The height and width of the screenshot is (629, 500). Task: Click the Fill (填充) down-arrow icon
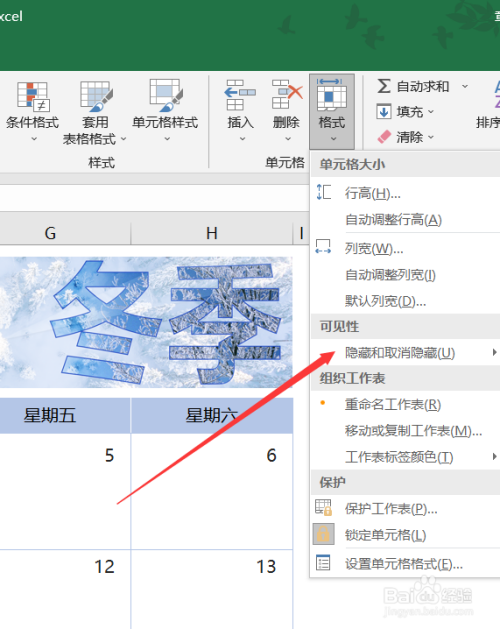point(384,111)
